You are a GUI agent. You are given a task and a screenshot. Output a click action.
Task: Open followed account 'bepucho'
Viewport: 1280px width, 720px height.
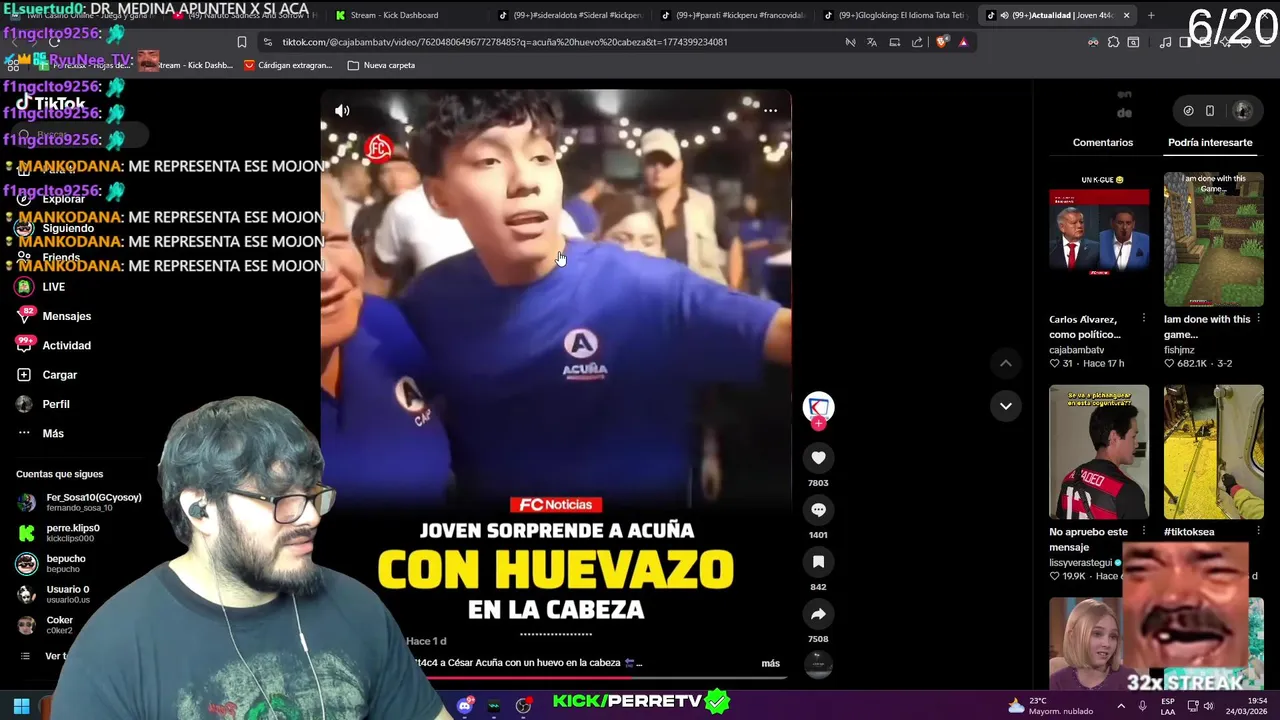(x=66, y=564)
